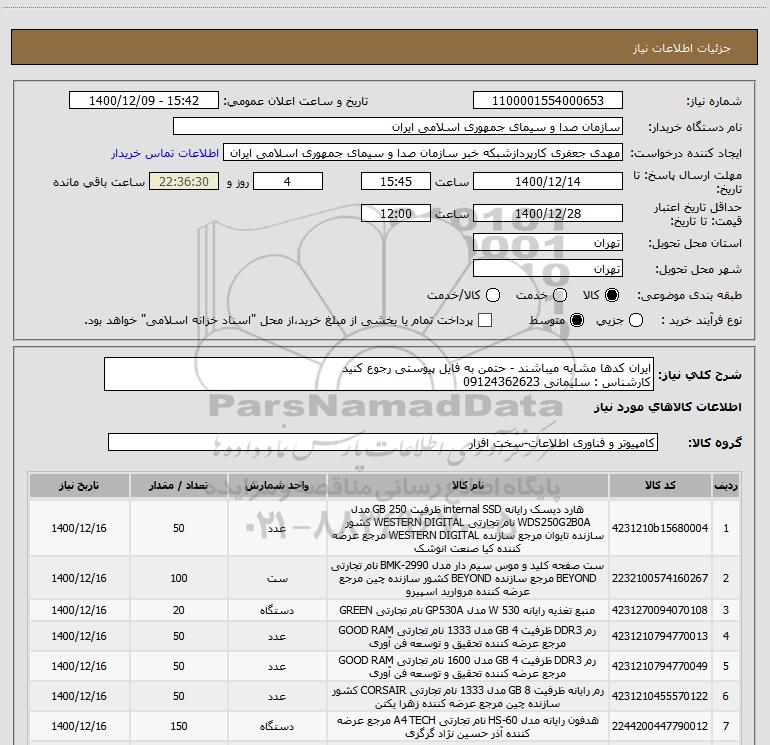The width and height of the screenshot is (770, 745).
Task: Click the CORSAIR 8 GB RAM item name
Action: coord(468,696)
